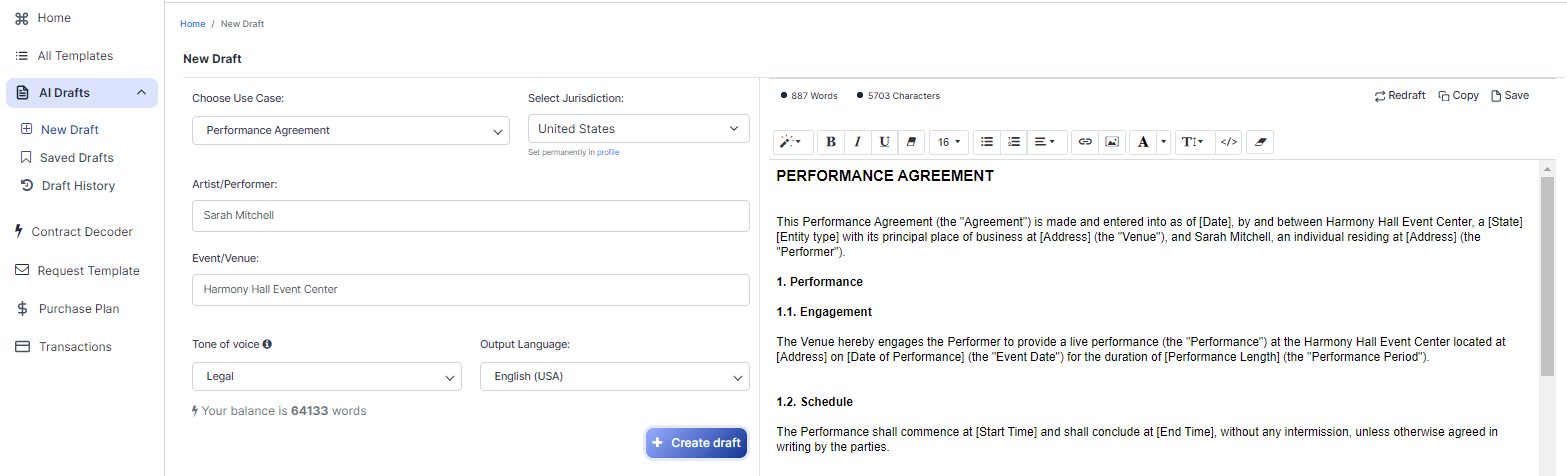Open Saved Drafts in the sidebar
Screen dimensions: 1567x476
[76, 158]
